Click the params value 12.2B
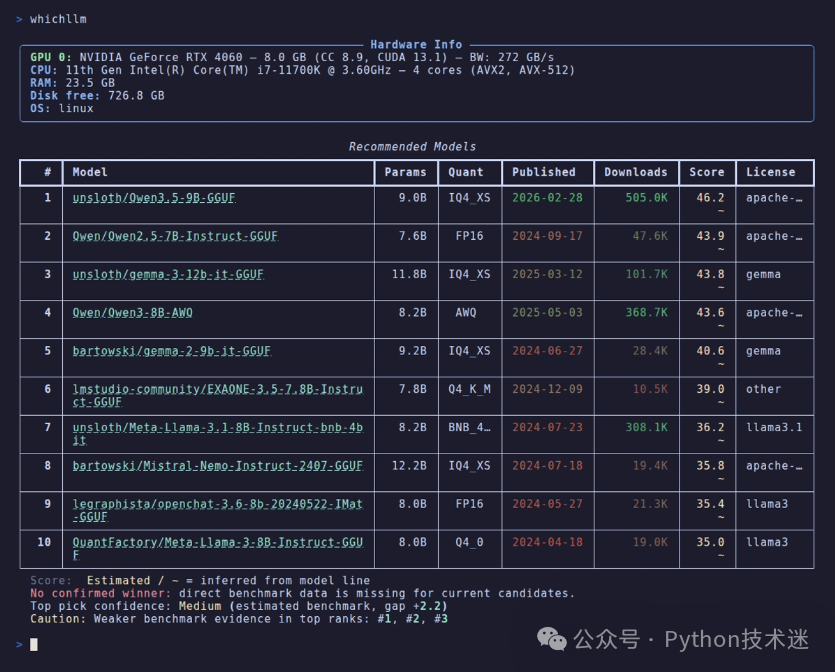 point(409,466)
